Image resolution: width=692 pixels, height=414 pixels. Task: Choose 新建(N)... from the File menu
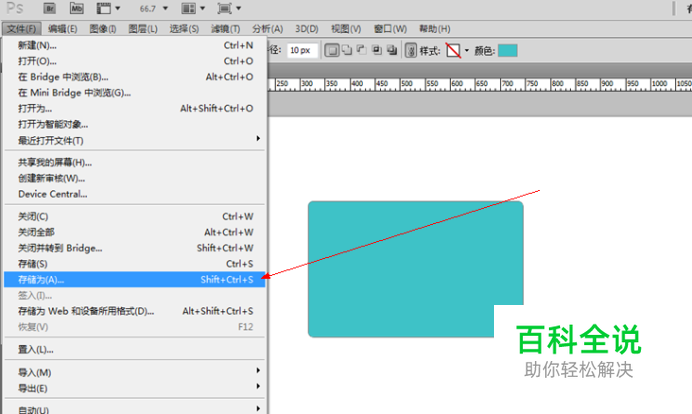tap(135, 45)
